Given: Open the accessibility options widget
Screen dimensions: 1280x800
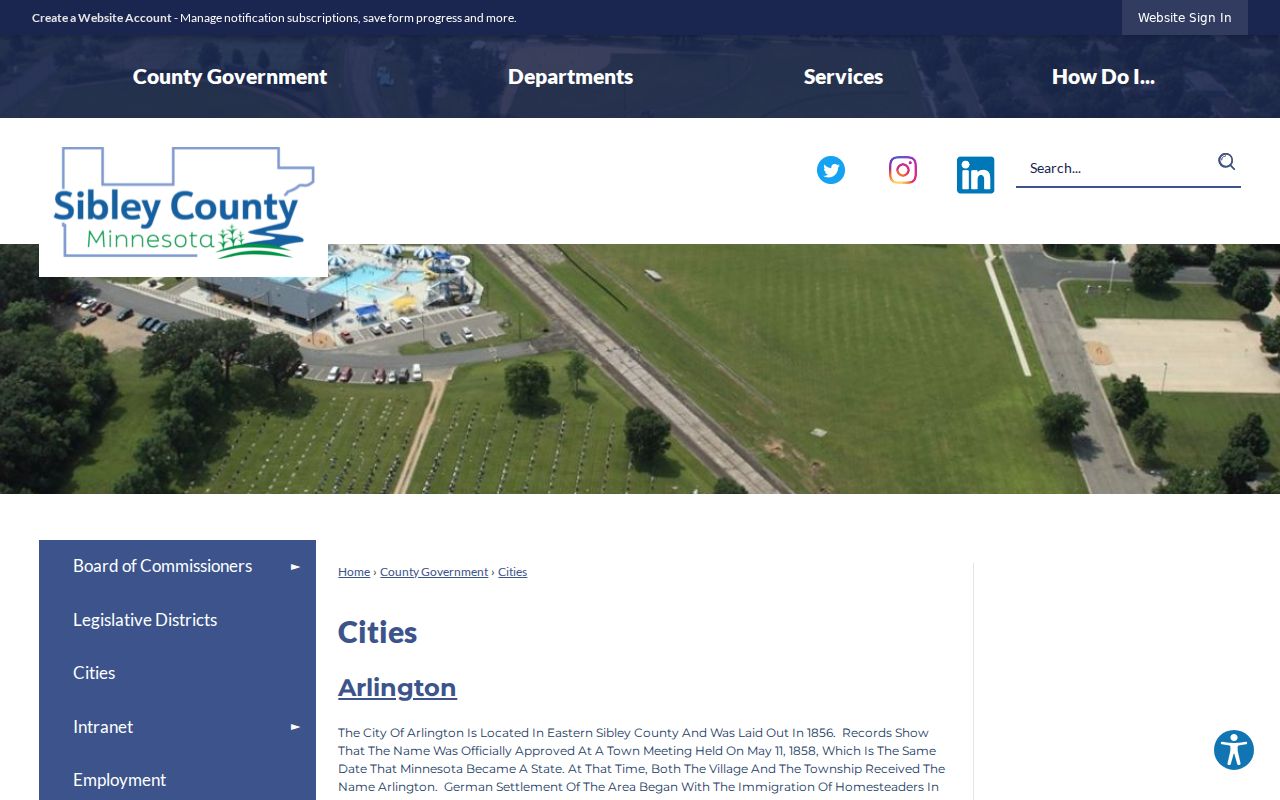Looking at the screenshot, I should (1234, 750).
